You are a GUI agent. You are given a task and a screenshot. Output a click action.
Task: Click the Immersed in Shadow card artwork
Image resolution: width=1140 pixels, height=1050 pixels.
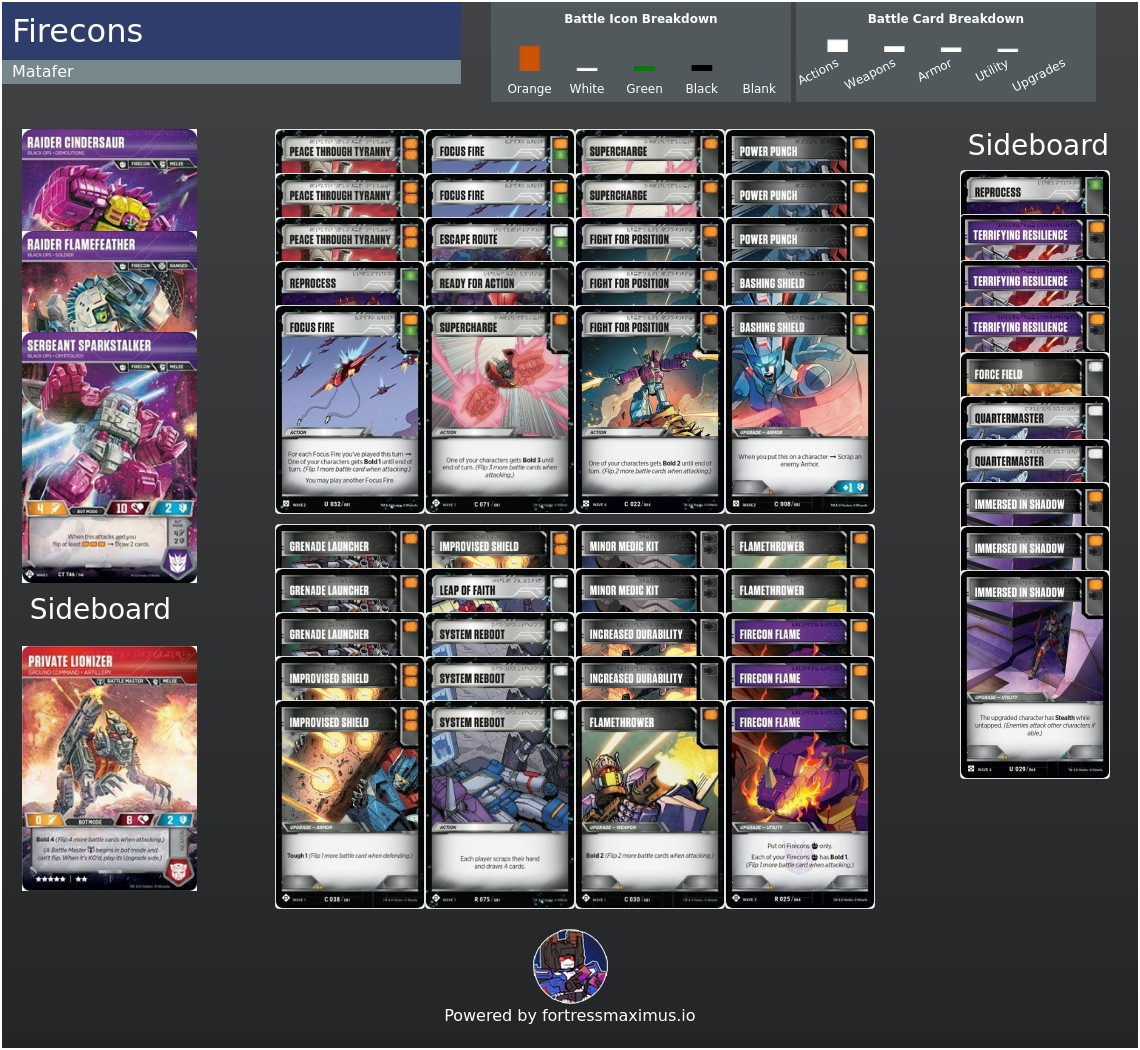coord(1035,649)
